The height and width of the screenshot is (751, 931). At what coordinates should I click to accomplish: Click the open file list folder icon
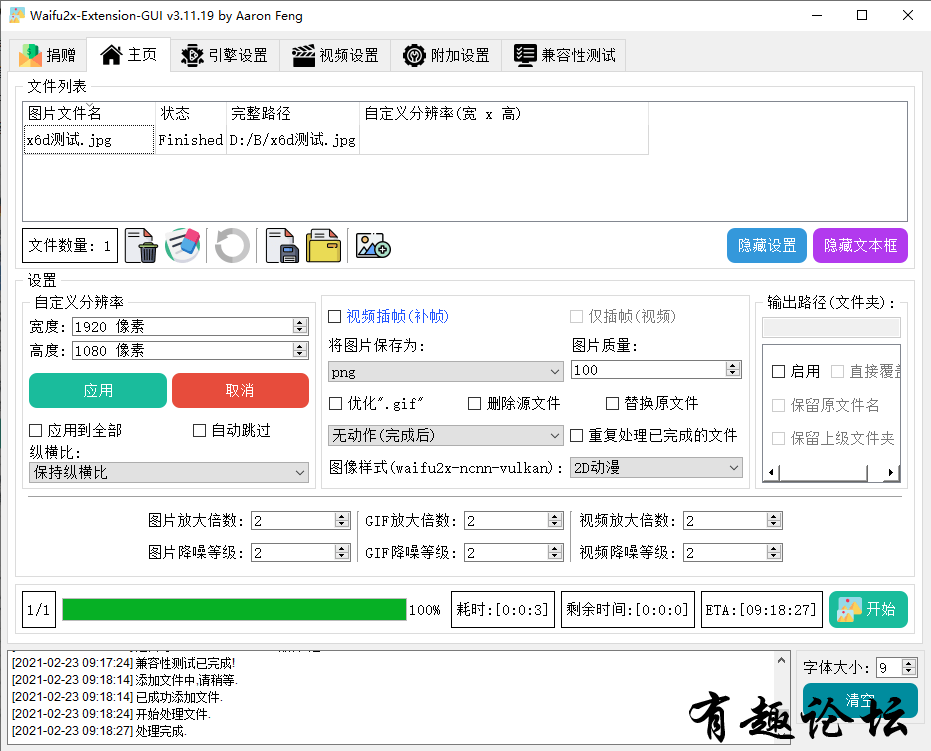[x=324, y=245]
